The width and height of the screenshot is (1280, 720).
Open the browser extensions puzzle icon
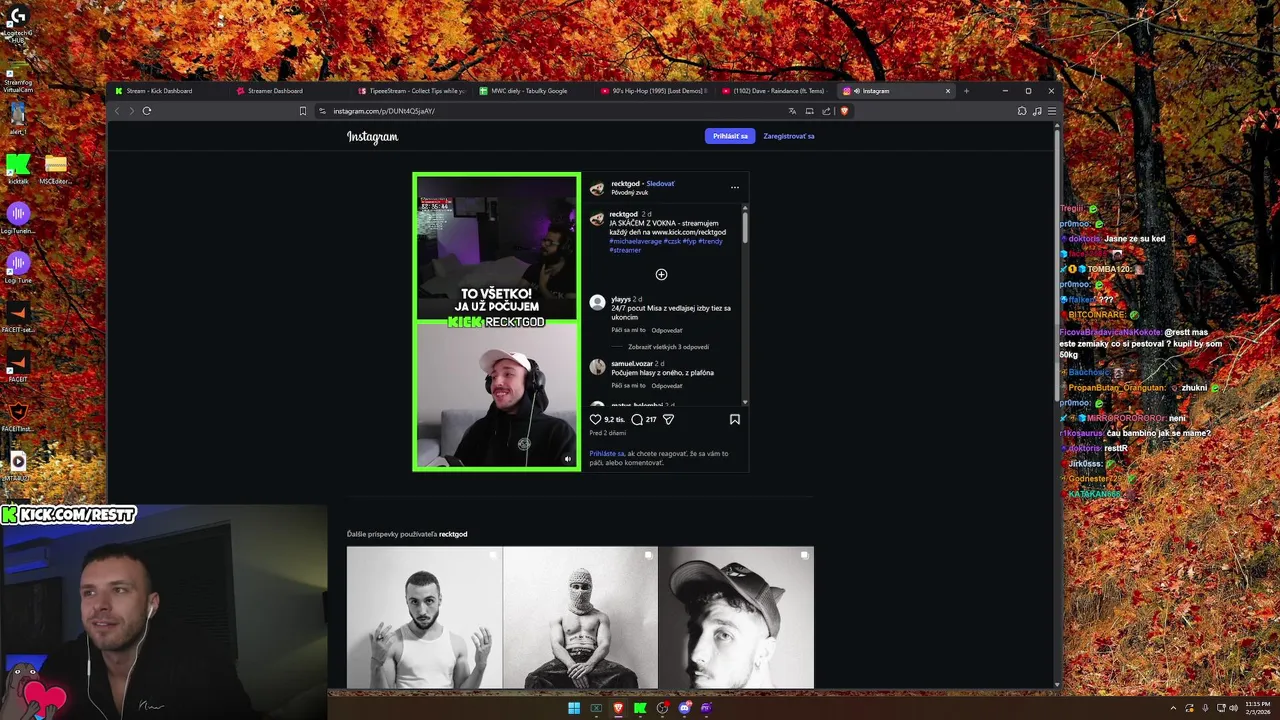click(1022, 111)
